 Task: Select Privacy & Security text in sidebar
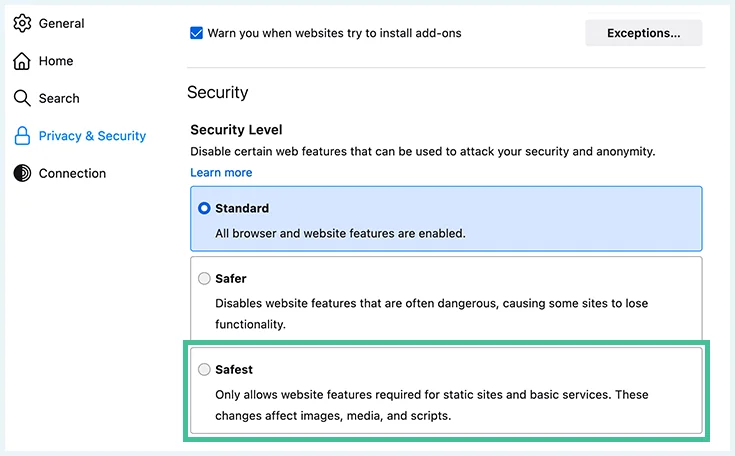92,136
